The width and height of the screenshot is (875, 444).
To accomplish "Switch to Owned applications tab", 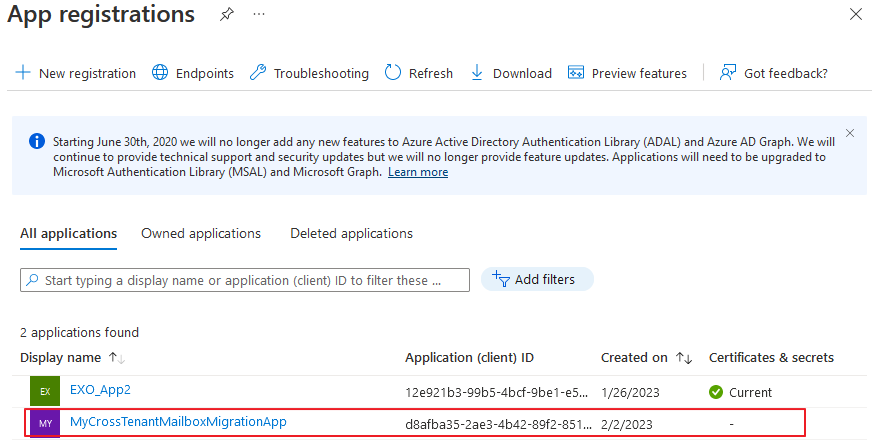I will pyautogui.click(x=201, y=233).
